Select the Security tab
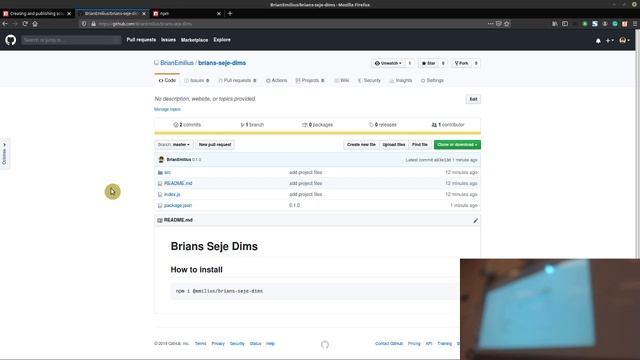The height and width of the screenshot is (360, 640). 369,80
